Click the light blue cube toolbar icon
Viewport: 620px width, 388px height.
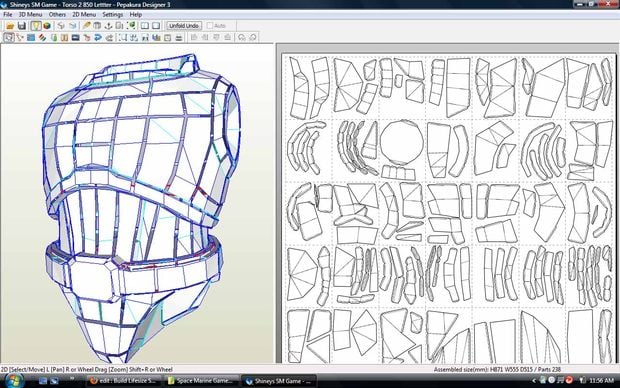tap(72, 26)
